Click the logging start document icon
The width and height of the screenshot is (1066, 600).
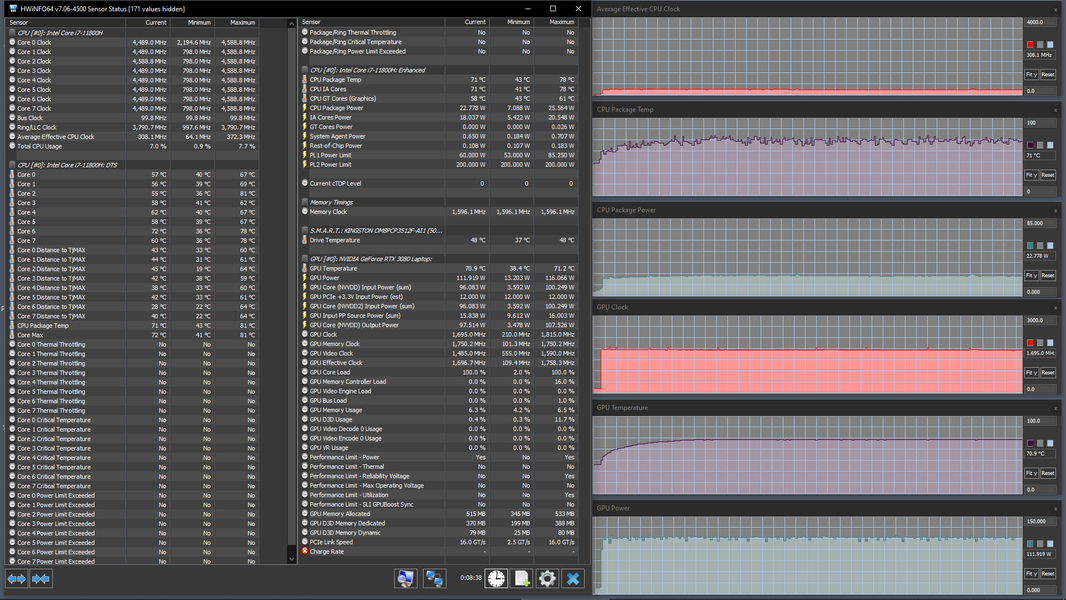point(521,578)
